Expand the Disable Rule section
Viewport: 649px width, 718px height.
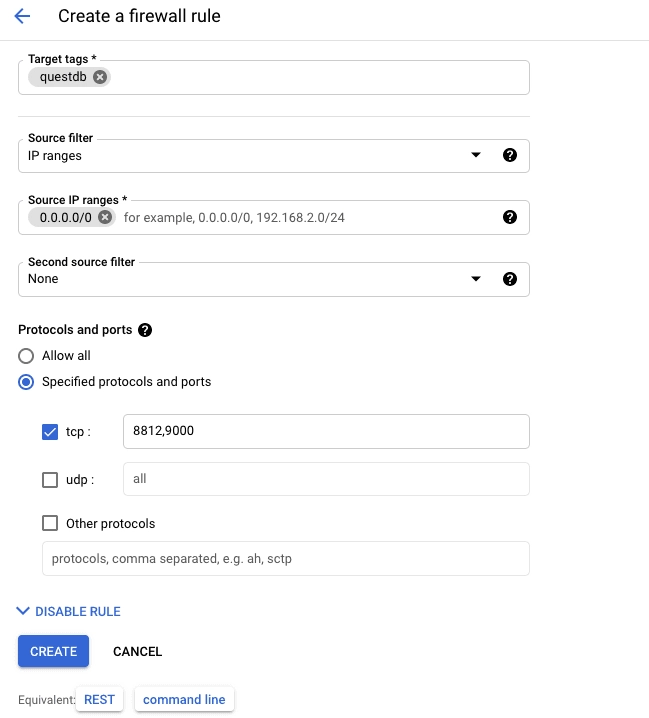[x=69, y=611]
